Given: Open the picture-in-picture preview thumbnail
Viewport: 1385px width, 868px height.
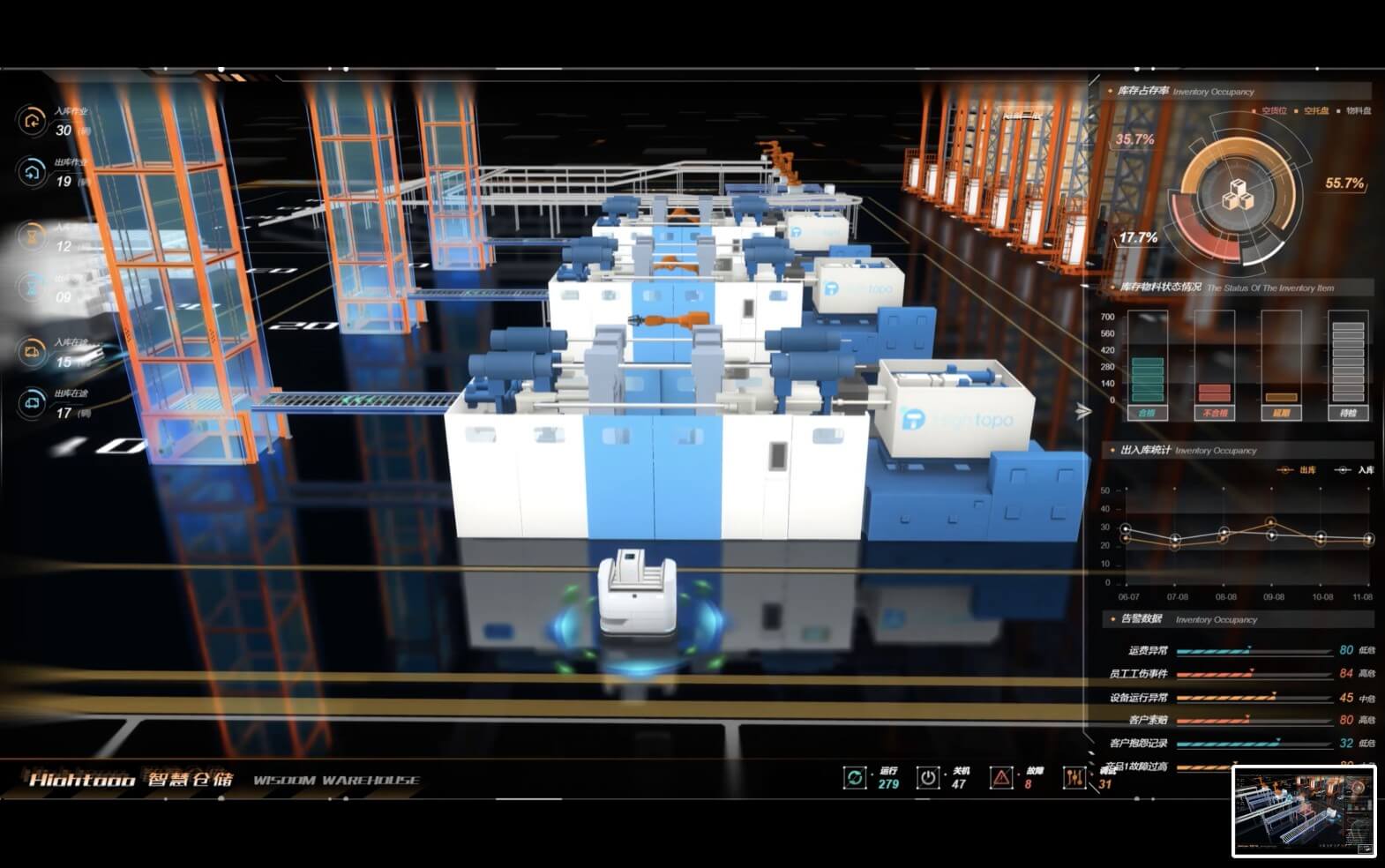Looking at the screenshot, I should (x=1304, y=812).
